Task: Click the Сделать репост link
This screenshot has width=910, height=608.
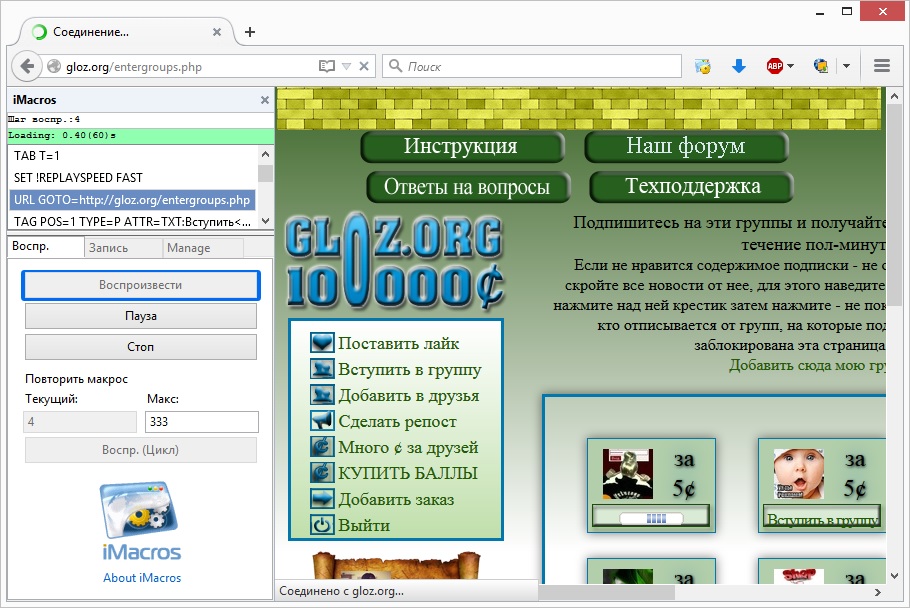Action: pyautogui.click(x=398, y=421)
